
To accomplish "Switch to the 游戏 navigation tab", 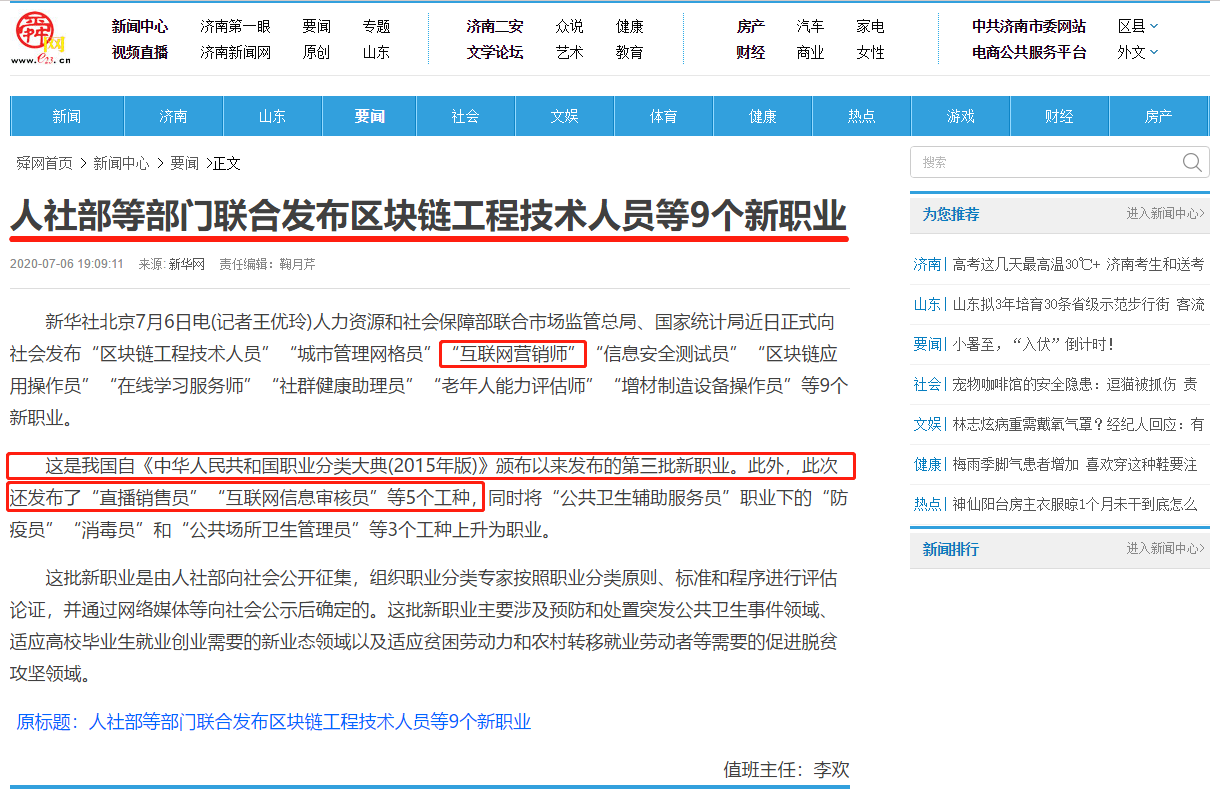I will pyautogui.click(x=960, y=117).
